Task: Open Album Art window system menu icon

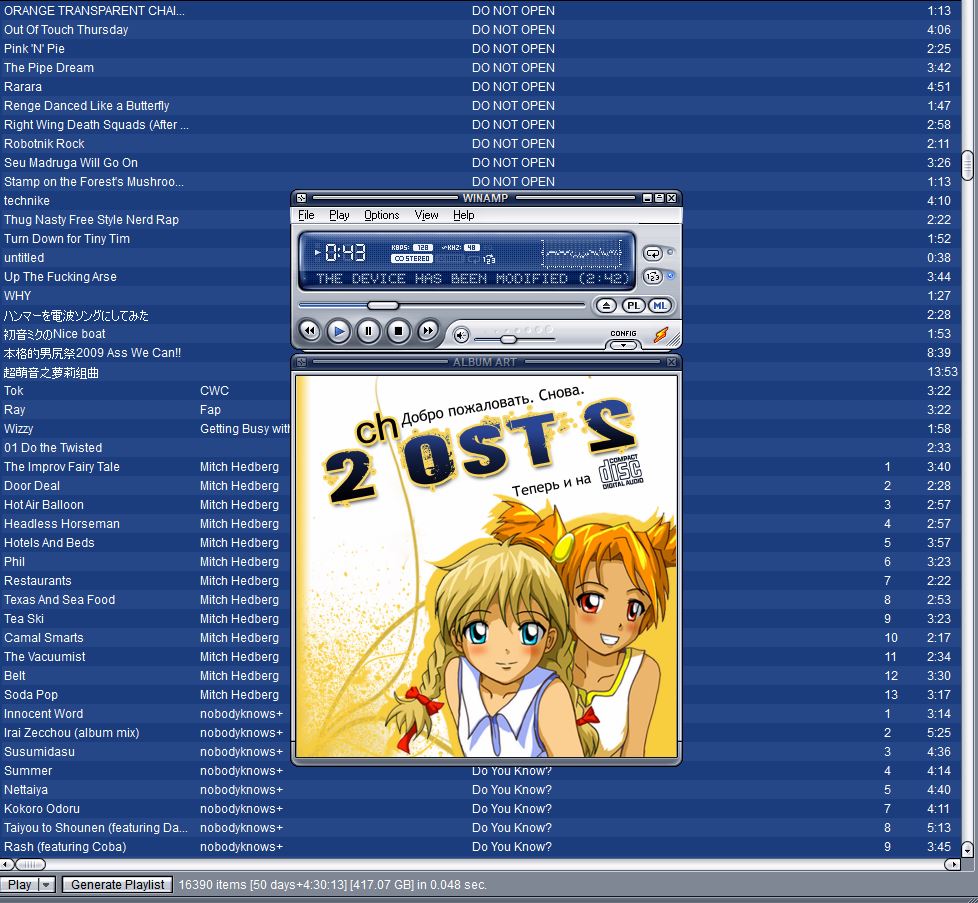Action: click(301, 362)
